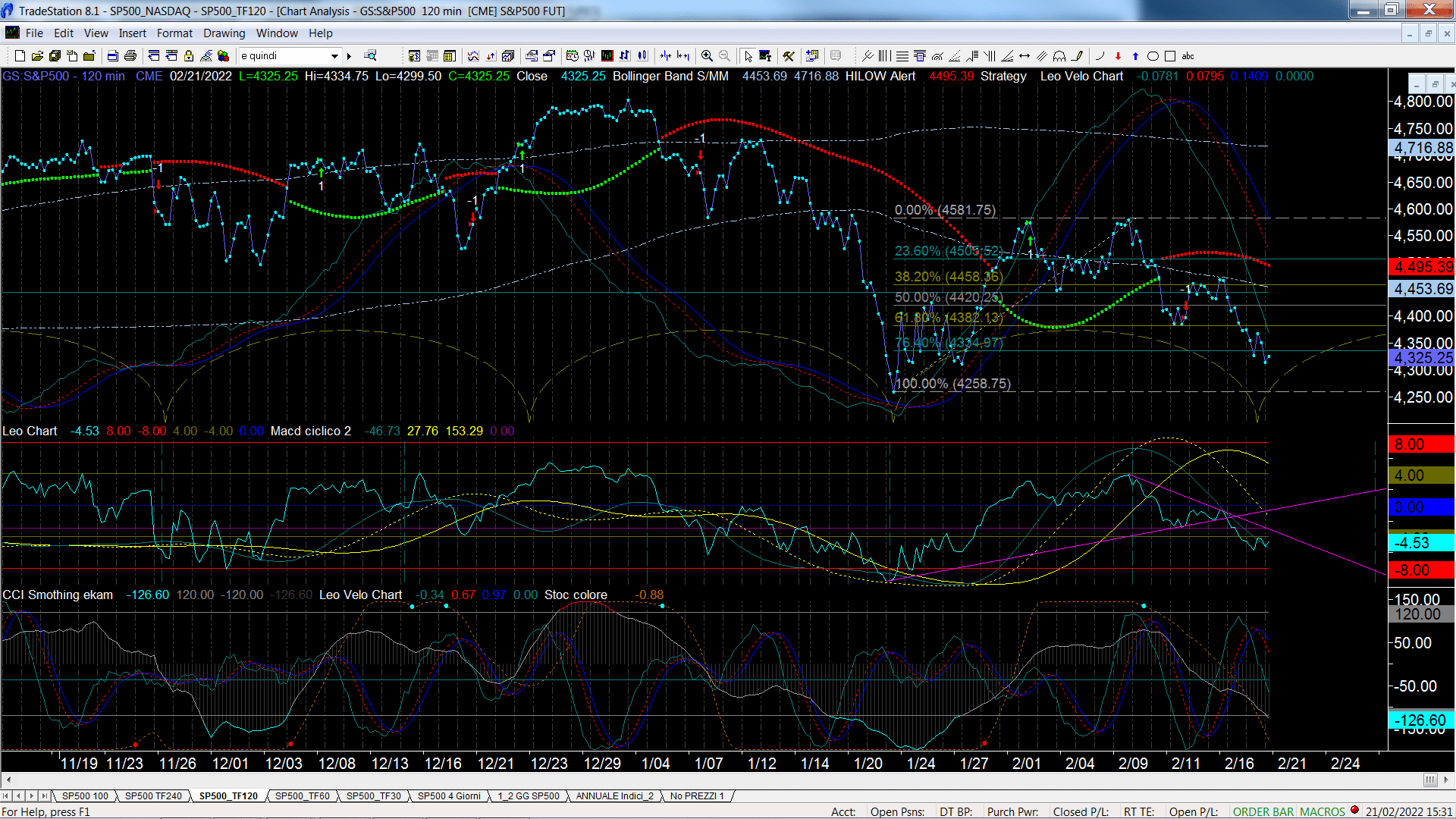Viewport: 1456px width, 819px height.
Task: Click the colored cubes icon
Action: click(223, 56)
